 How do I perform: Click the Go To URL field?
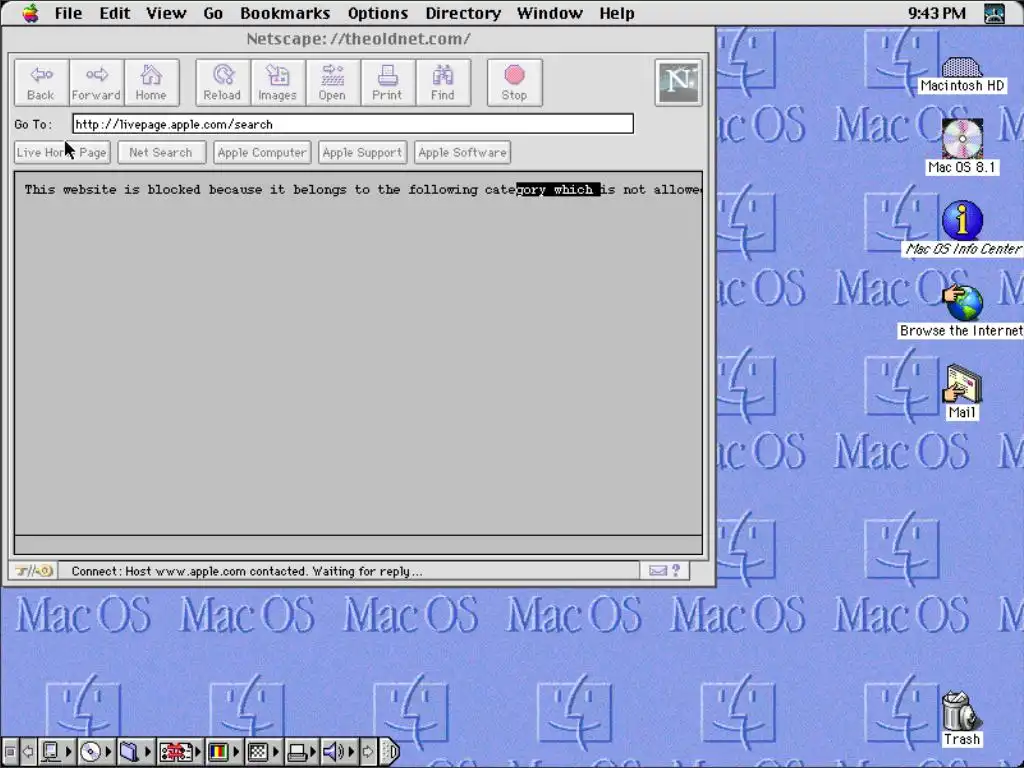[x=353, y=124]
